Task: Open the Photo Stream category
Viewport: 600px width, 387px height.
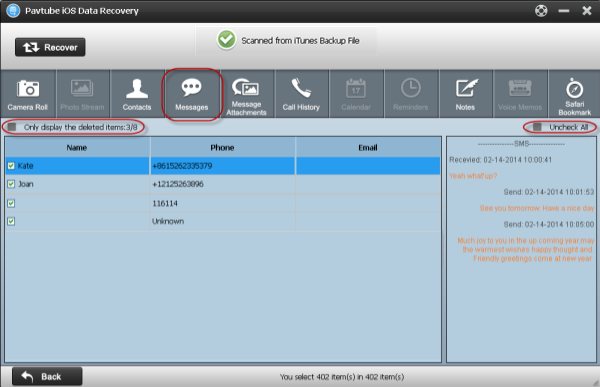Action: point(83,94)
